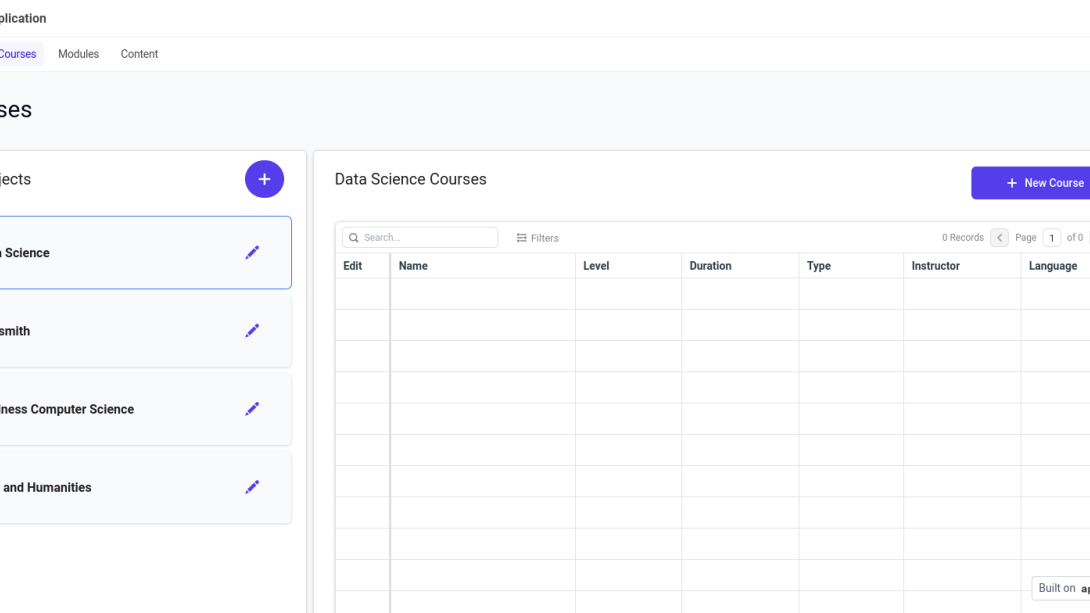
Task: Edit the Science subject using its pencil icon
Action: coord(252,253)
